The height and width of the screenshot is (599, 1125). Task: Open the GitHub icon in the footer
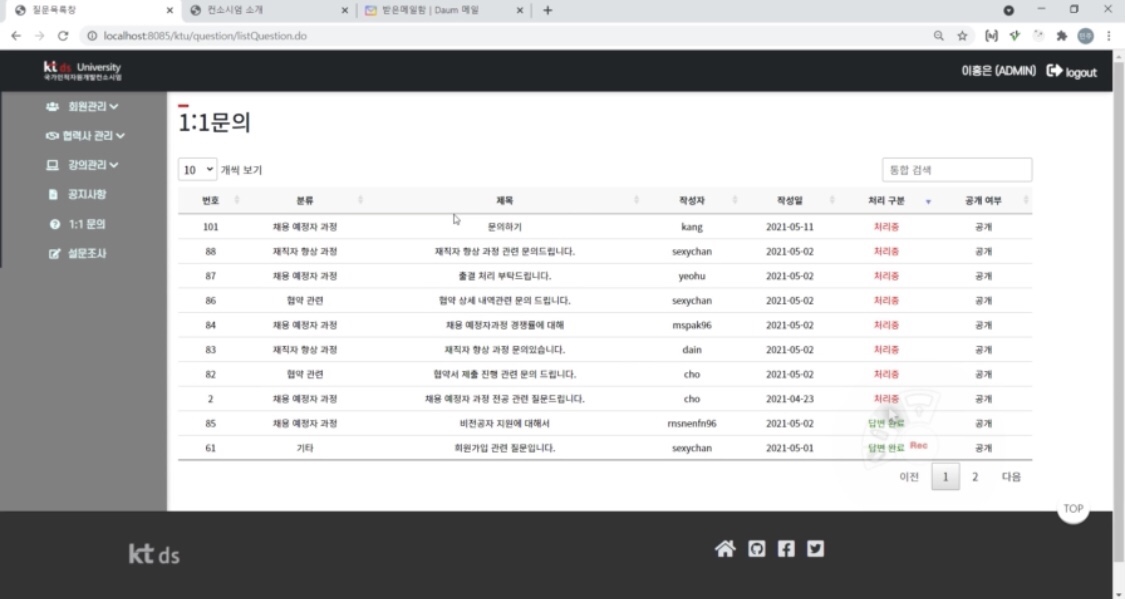click(x=756, y=549)
